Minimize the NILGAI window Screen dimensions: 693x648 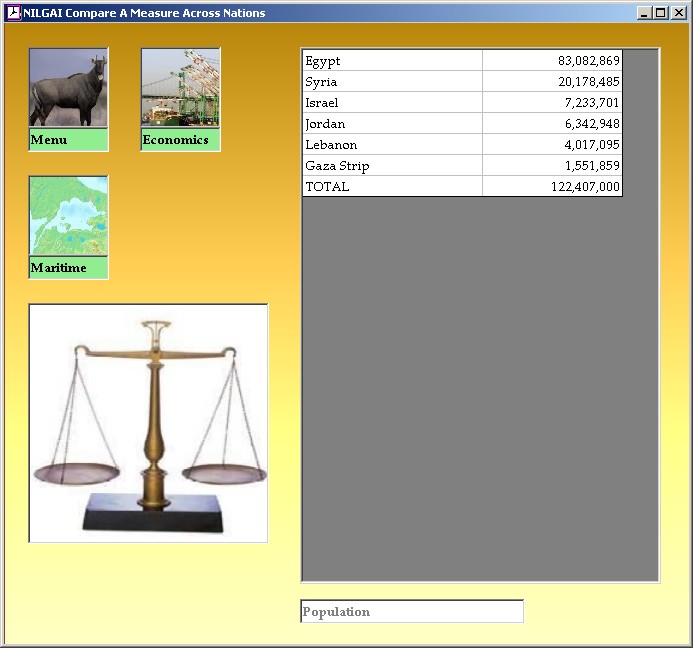(x=643, y=13)
